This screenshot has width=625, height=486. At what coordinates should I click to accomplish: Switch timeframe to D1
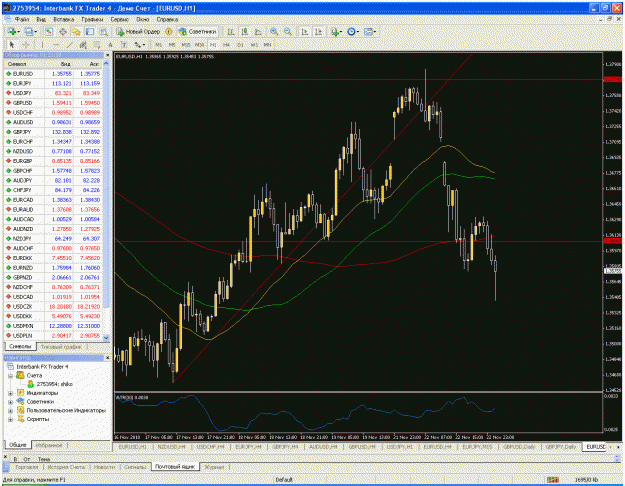(240, 45)
